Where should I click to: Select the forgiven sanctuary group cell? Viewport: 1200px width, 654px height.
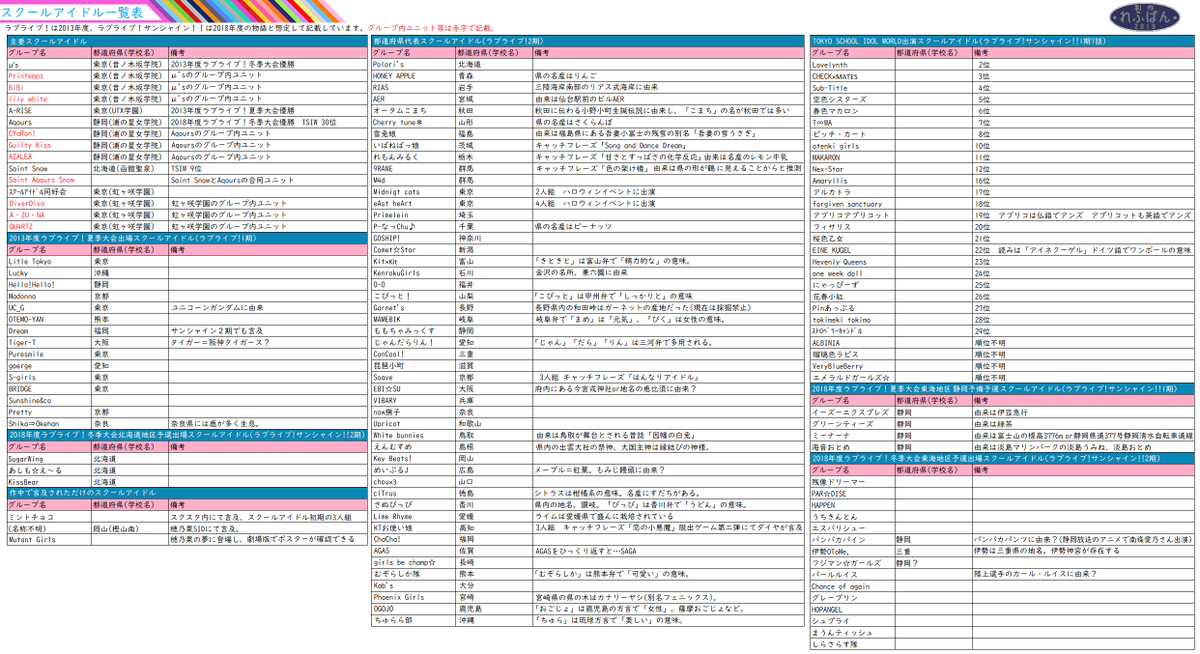click(x=852, y=203)
